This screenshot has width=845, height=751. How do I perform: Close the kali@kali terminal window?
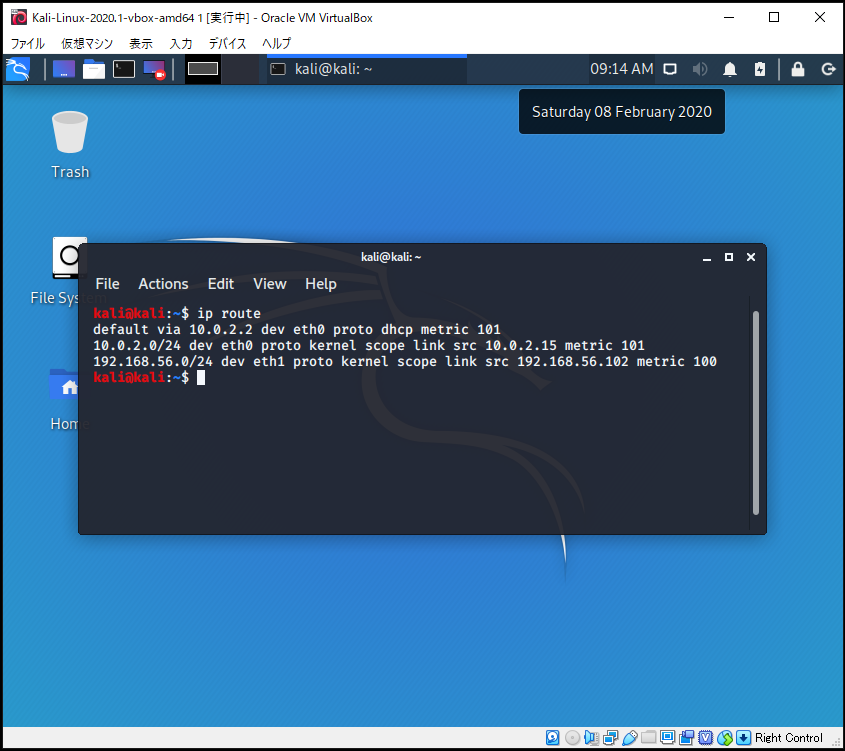coord(751,258)
